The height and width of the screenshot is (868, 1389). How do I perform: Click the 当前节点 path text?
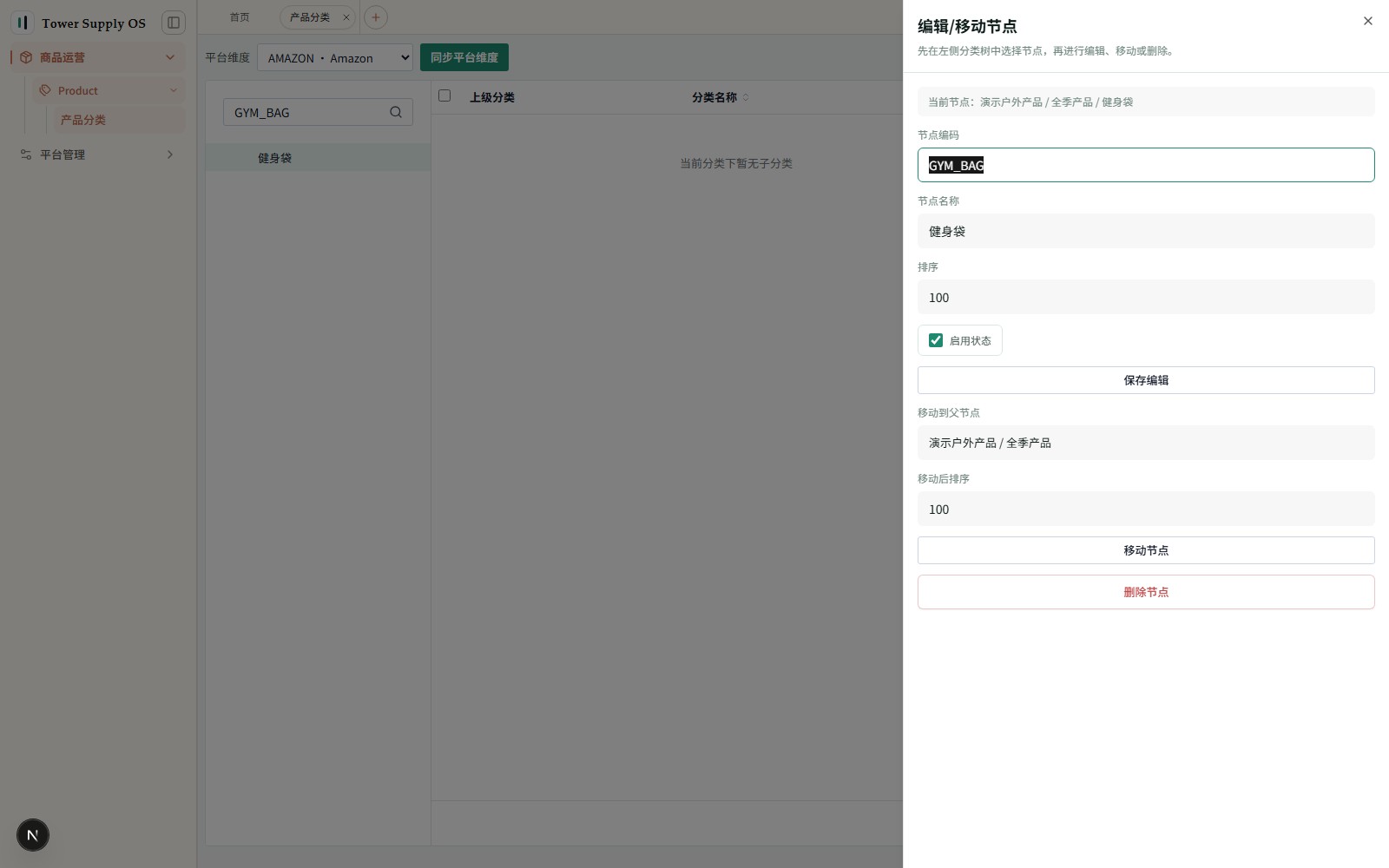pyautogui.click(x=1030, y=102)
